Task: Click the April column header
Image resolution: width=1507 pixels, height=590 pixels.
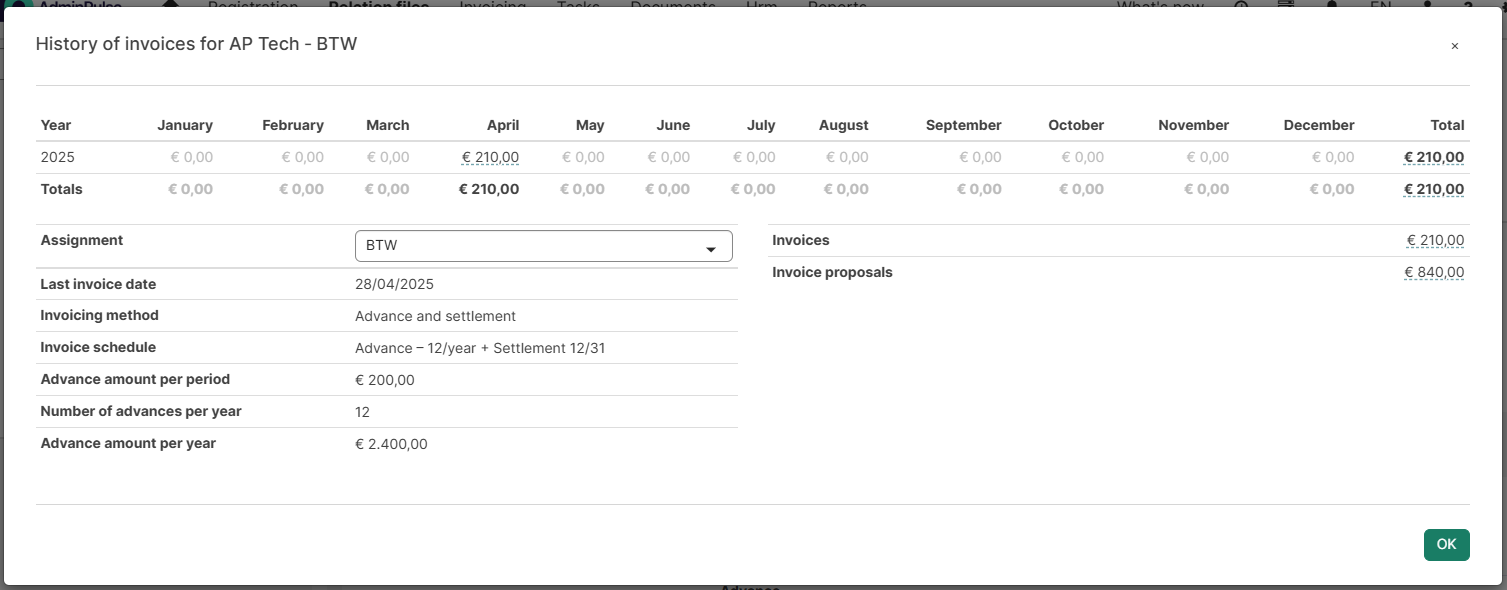Action: pos(503,125)
